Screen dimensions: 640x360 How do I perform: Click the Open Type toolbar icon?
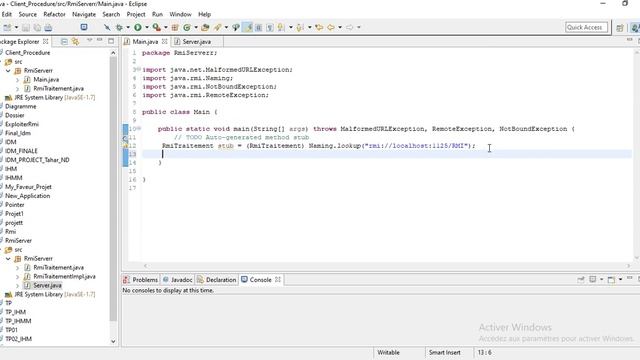[x=205, y=27]
